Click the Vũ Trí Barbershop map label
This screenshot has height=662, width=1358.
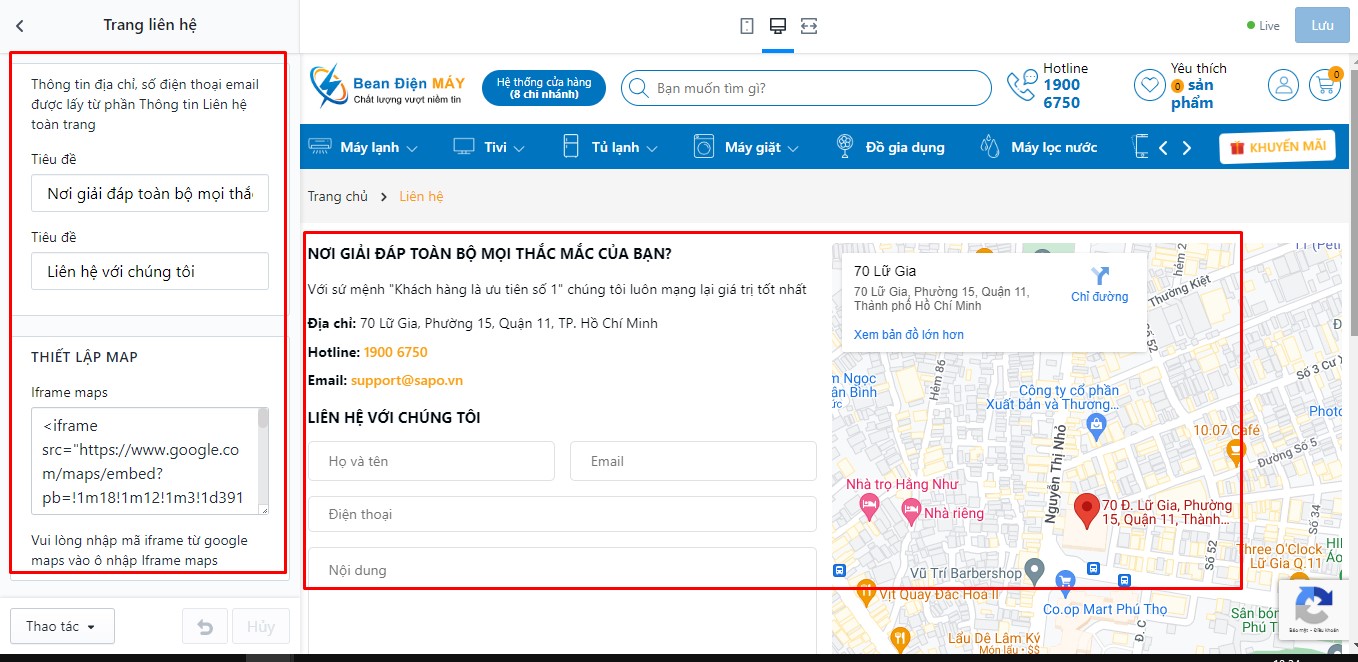pos(966,573)
